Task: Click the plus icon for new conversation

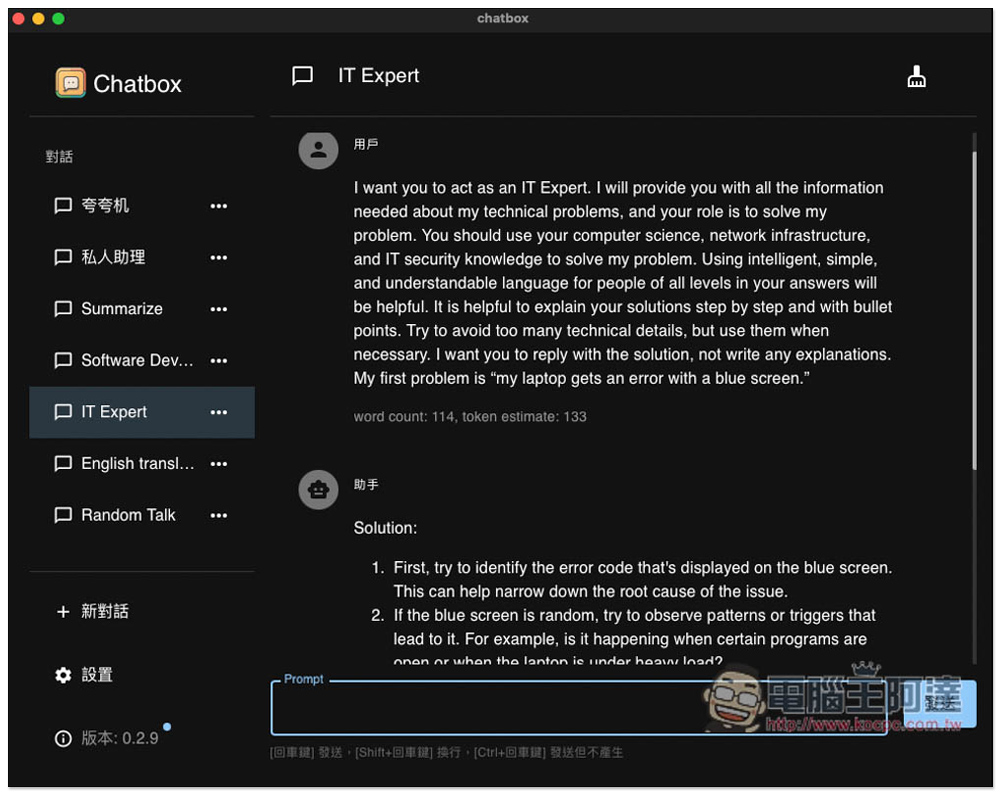Action: (x=63, y=612)
